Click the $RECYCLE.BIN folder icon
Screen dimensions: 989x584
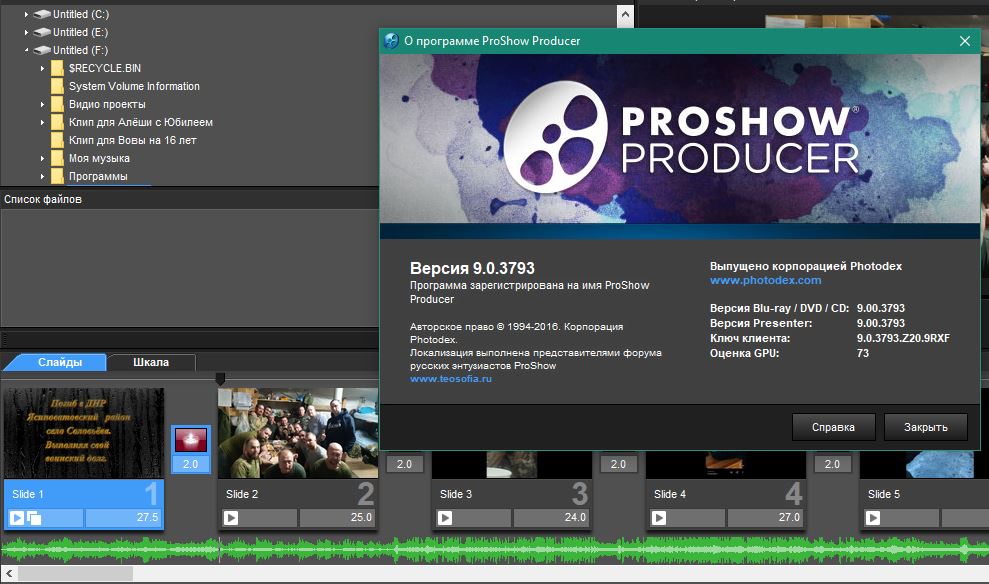pos(57,68)
